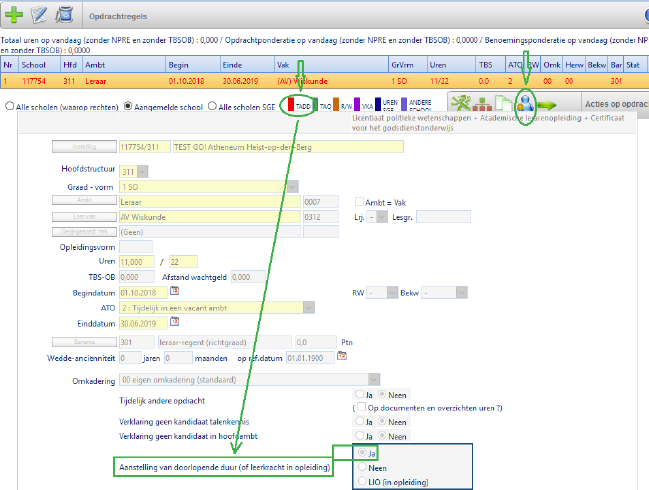Click the Instelling button
The image size is (649, 490).
(x=84, y=147)
